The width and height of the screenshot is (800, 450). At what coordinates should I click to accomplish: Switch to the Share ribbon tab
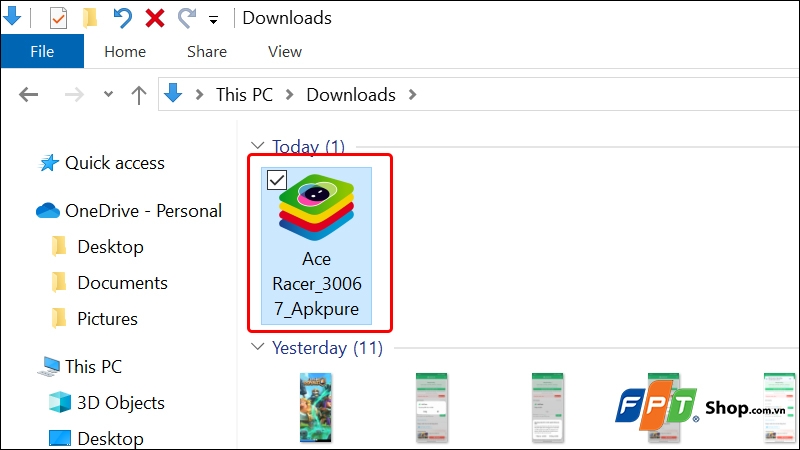coord(207,52)
